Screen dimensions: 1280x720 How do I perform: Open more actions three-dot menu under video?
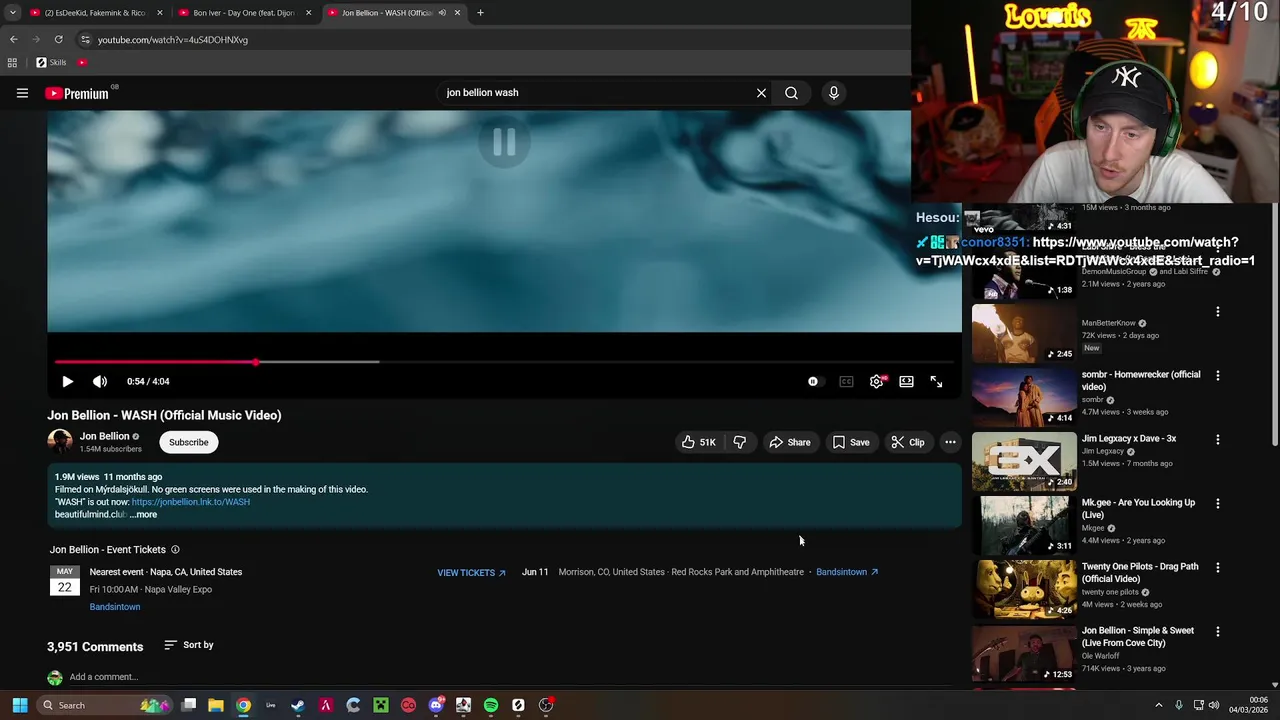pos(950,442)
